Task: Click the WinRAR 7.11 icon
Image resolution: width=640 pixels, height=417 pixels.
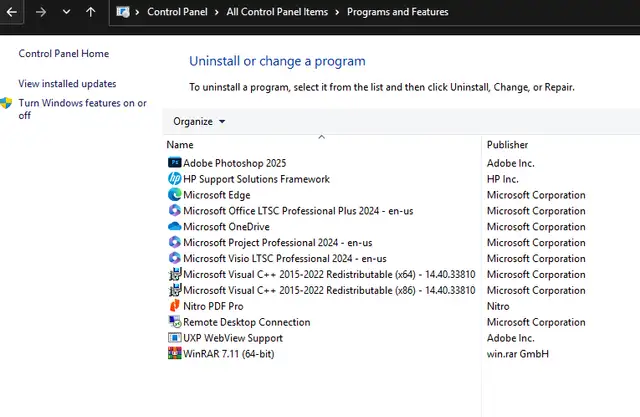Action: (x=175, y=353)
